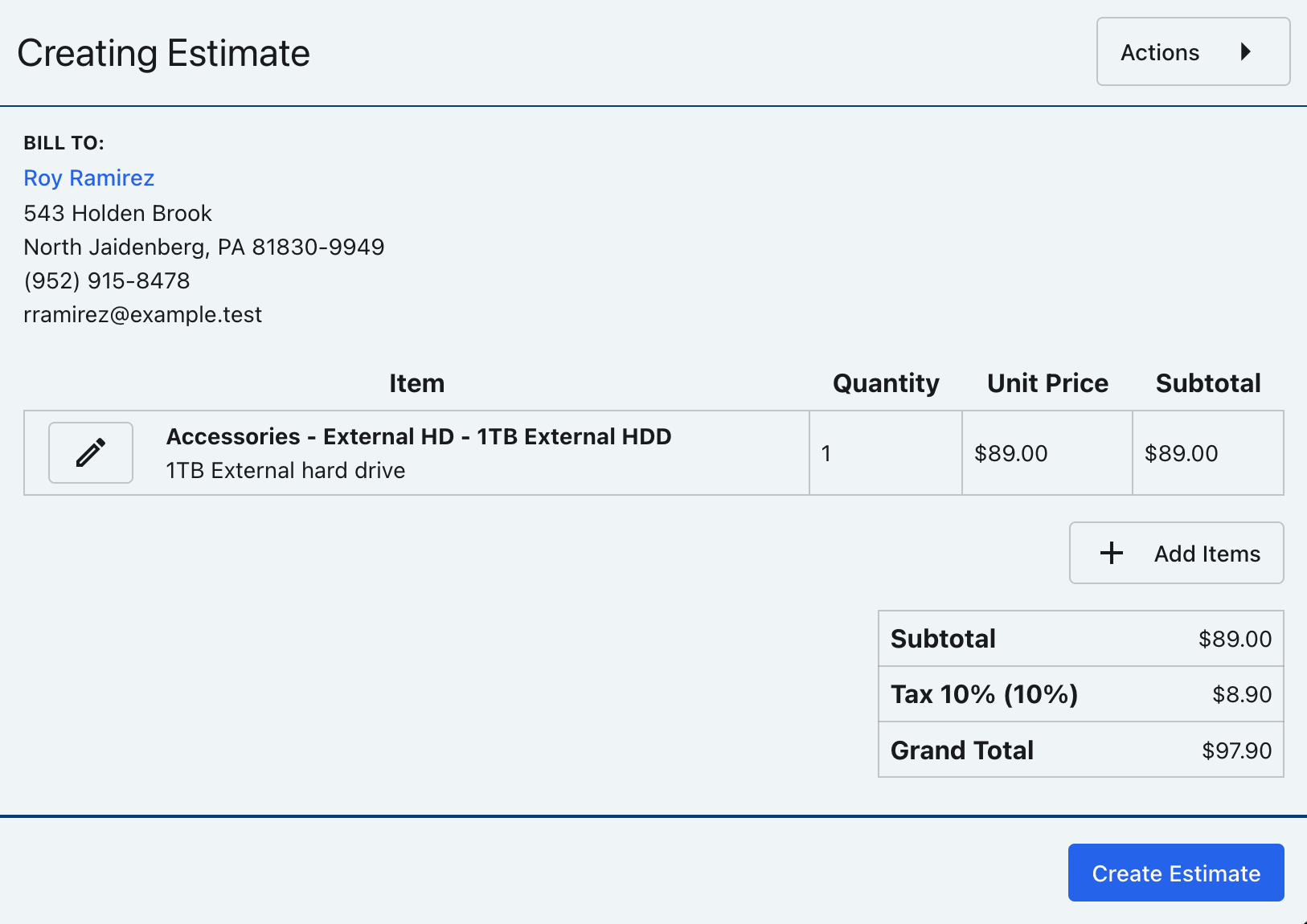Click the address line 543 Holden Brook
Image resolution: width=1307 pixels, height=924 pixels.
[x=118, y=213]
